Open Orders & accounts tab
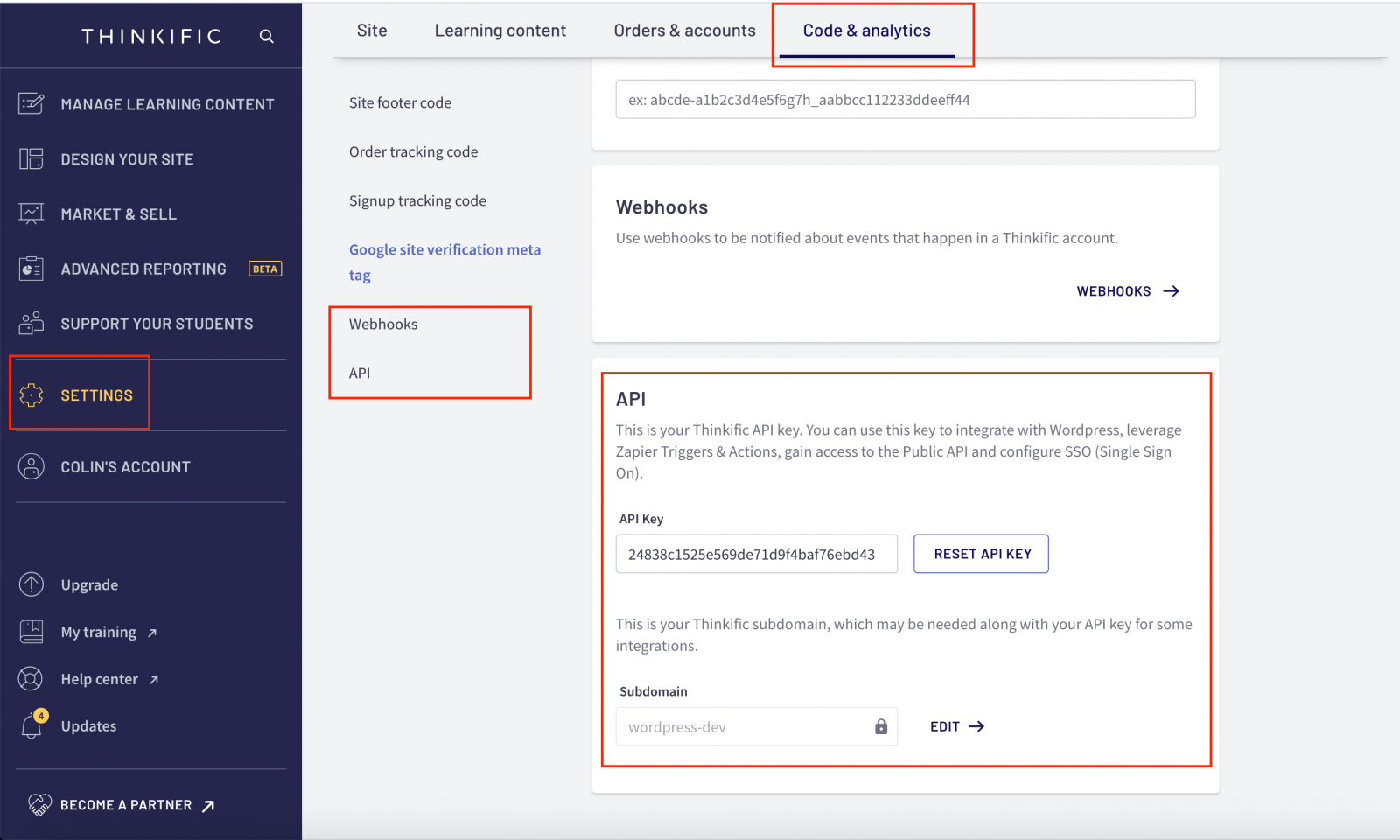Image resolution: width=1400 pixels, height=840 pixels. pyautogui.click(x=684, y=31)
